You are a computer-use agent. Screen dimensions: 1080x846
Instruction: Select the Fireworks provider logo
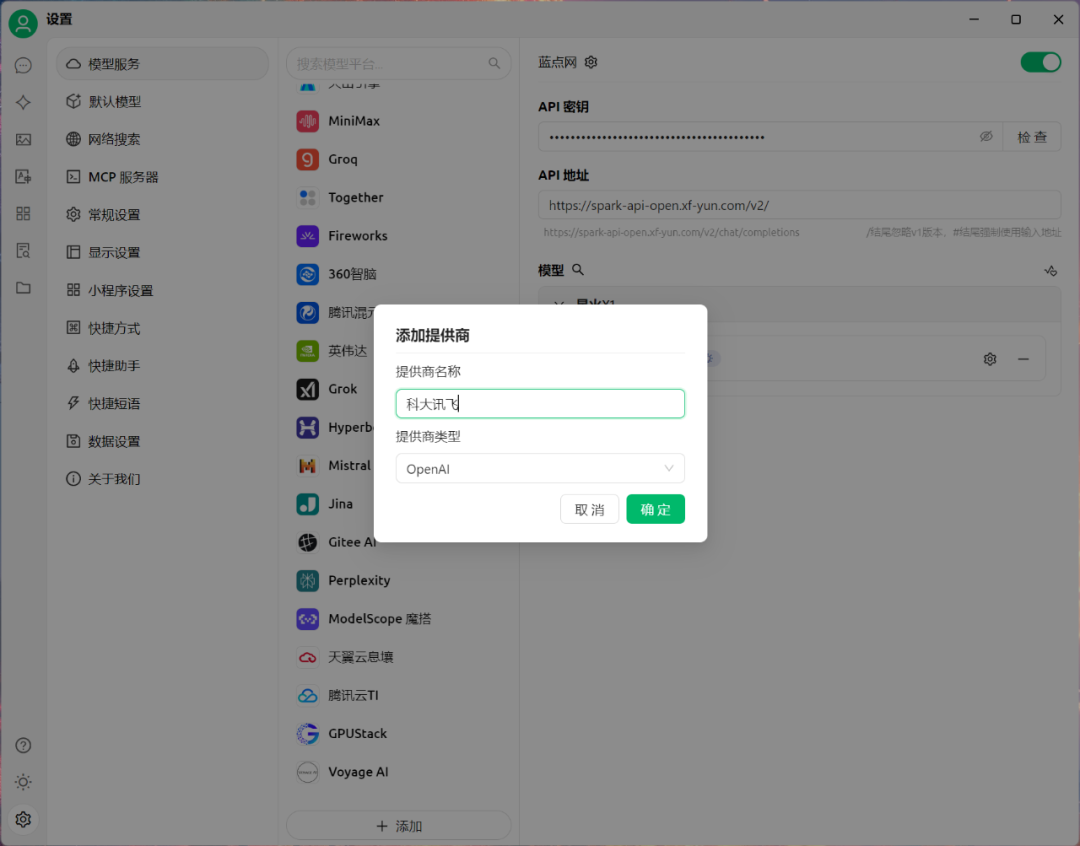[308, 236]
